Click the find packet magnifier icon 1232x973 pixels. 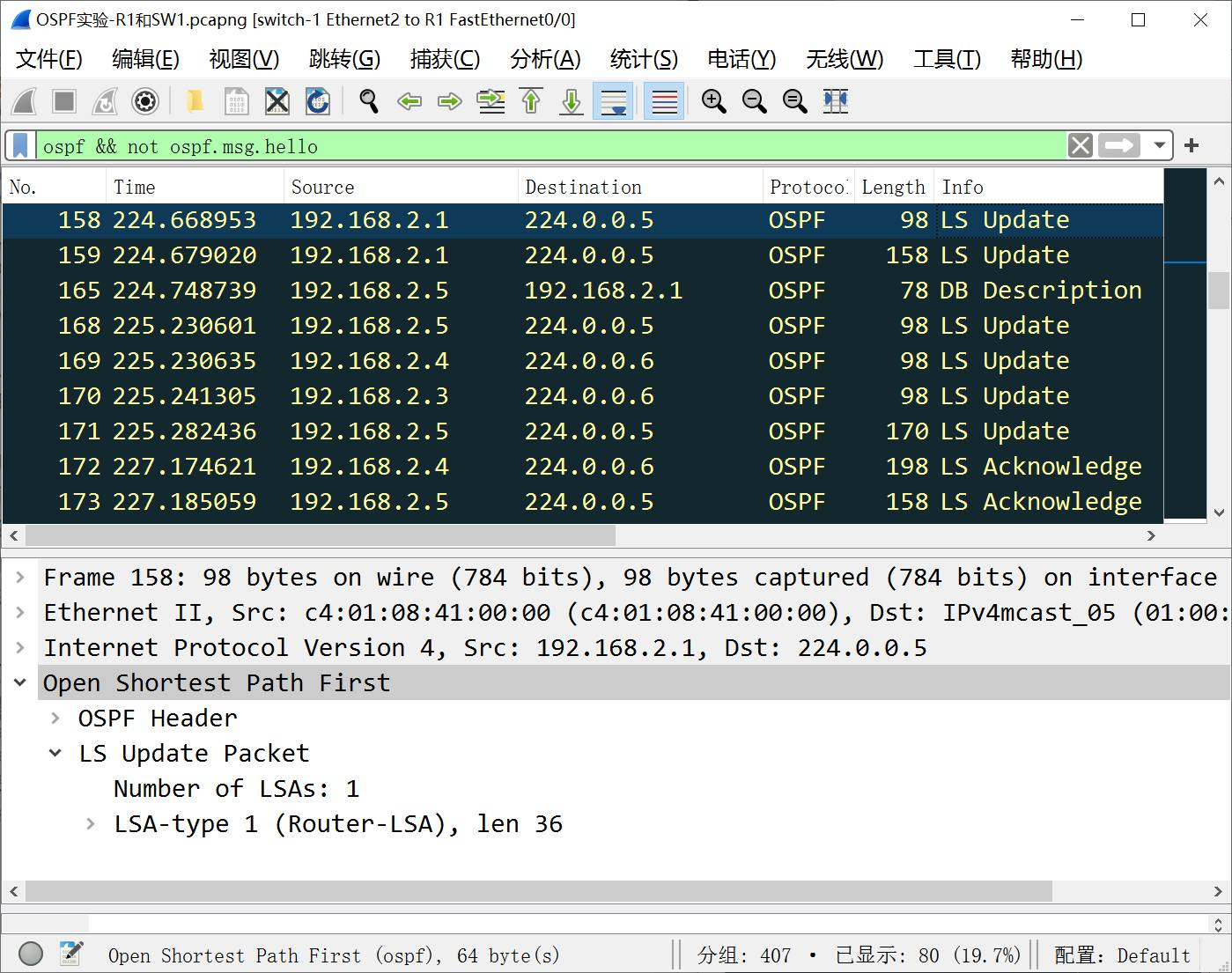pyautogui.click(x=369, y=102)
